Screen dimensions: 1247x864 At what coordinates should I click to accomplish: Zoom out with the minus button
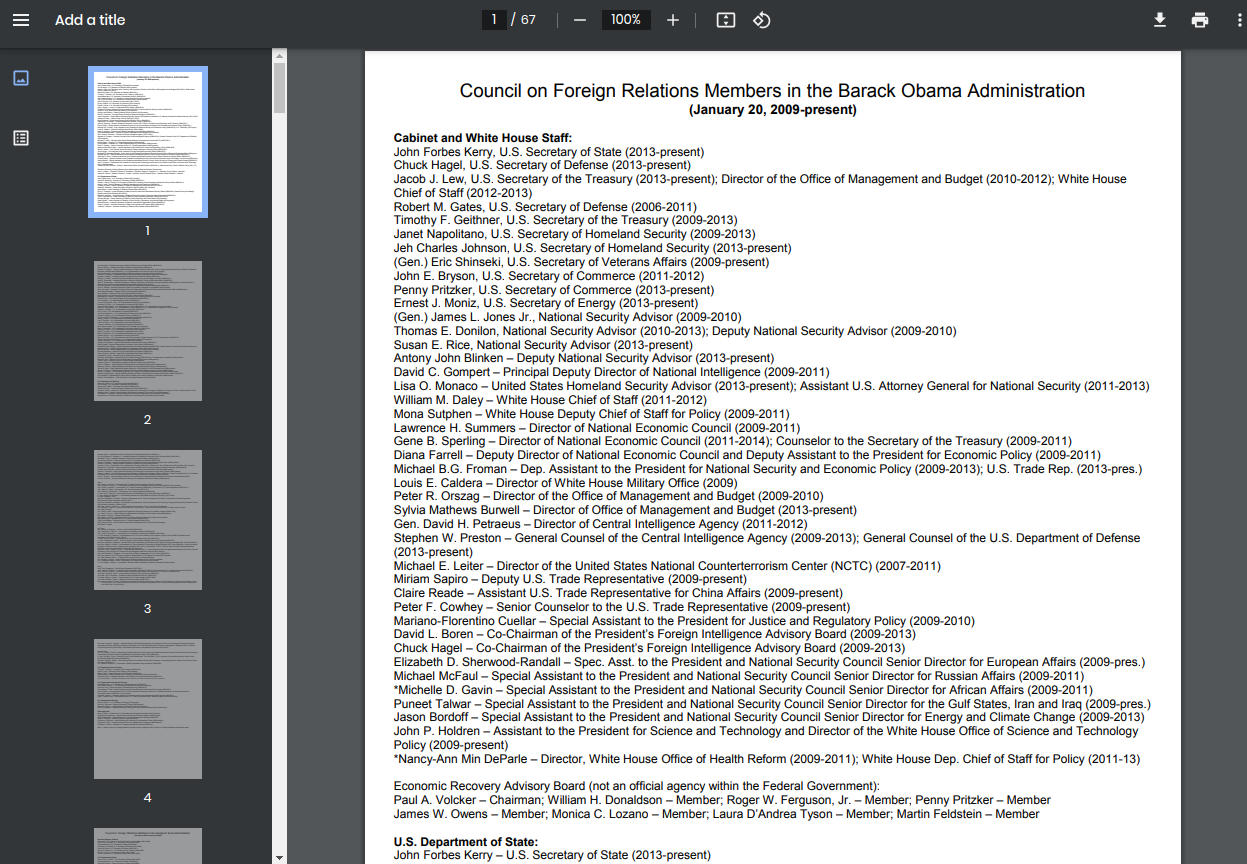579,20
